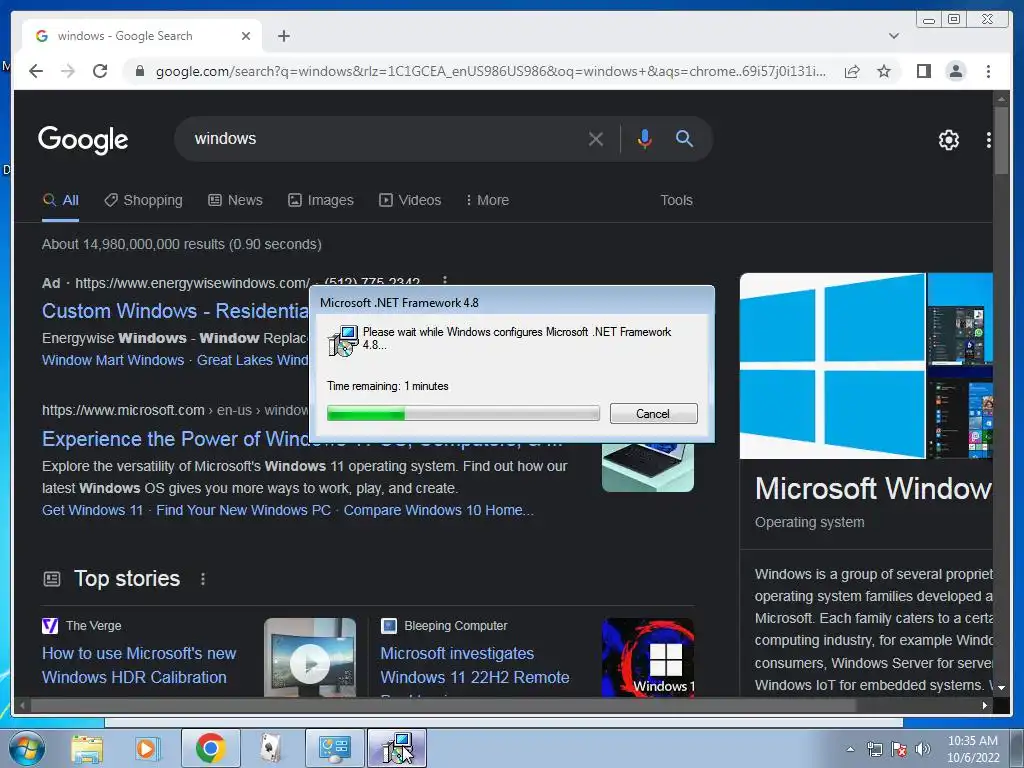Open the Window Mart Windows link

point(113,360)
